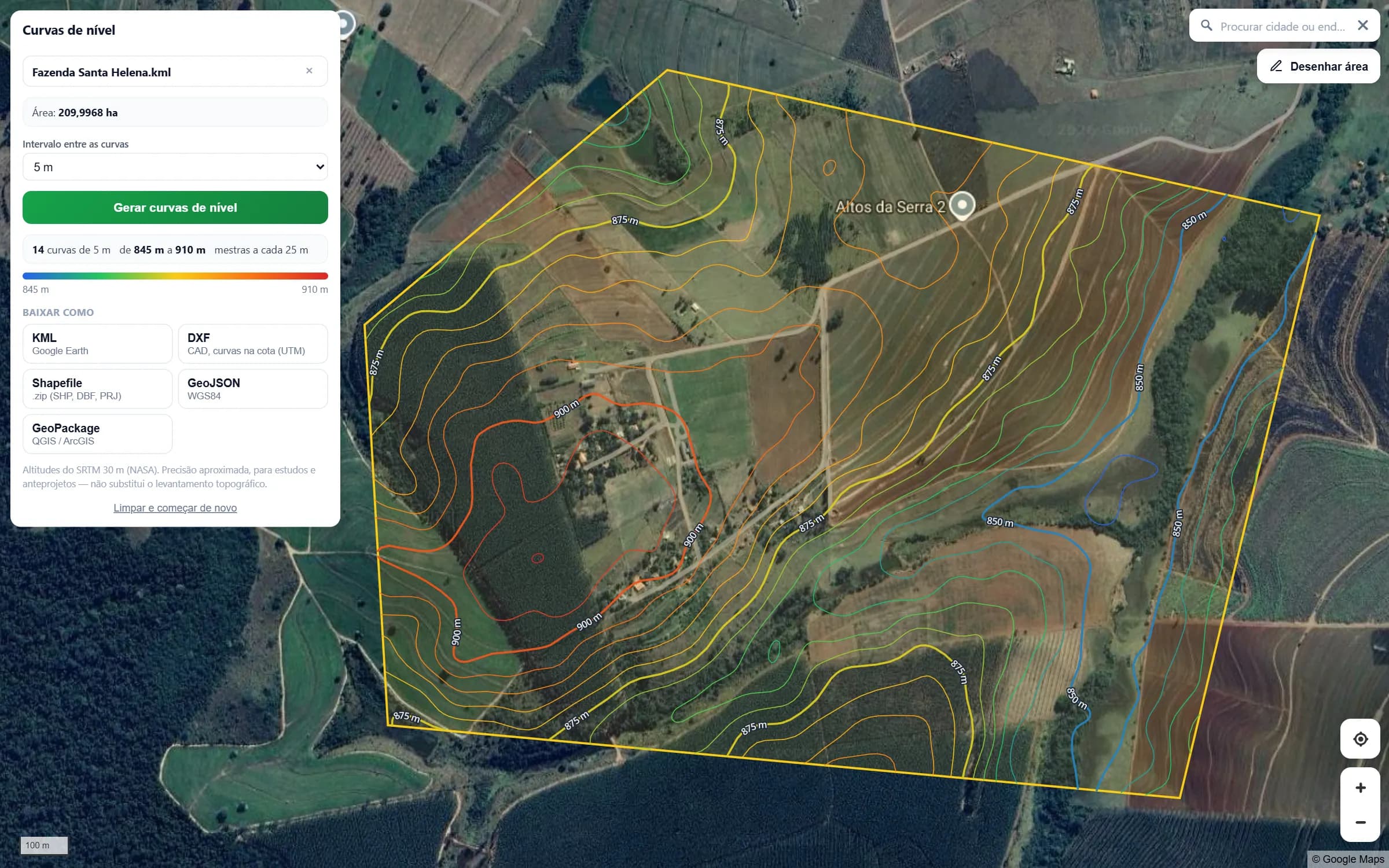This screenshot has height=868, width=1389.
Task: Click the 910 m legend maximum label
Action: pyautogui.click(x=314, y=289)
